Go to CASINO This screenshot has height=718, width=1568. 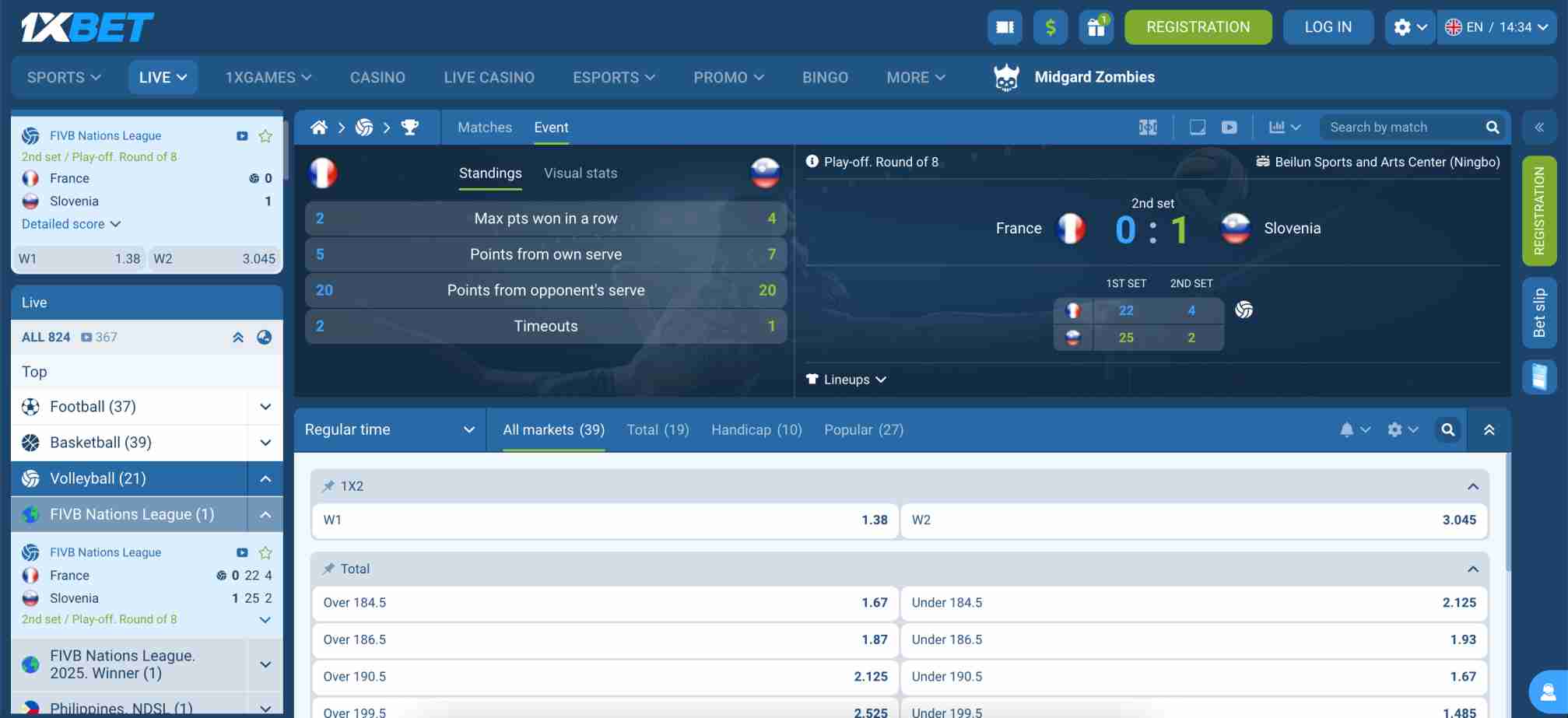pos(377,78)
